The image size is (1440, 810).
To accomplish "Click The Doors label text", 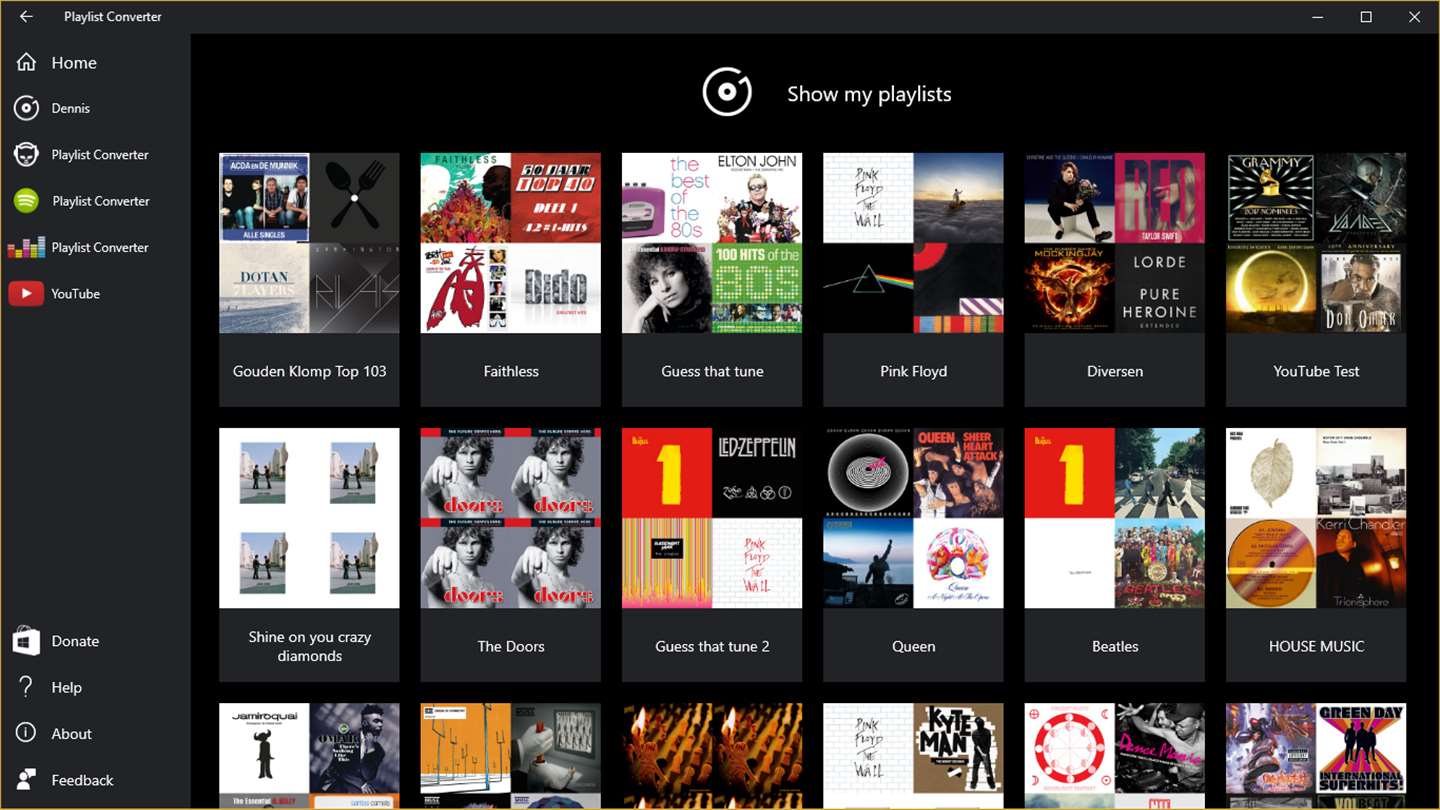I will click(x=511, y=646).
